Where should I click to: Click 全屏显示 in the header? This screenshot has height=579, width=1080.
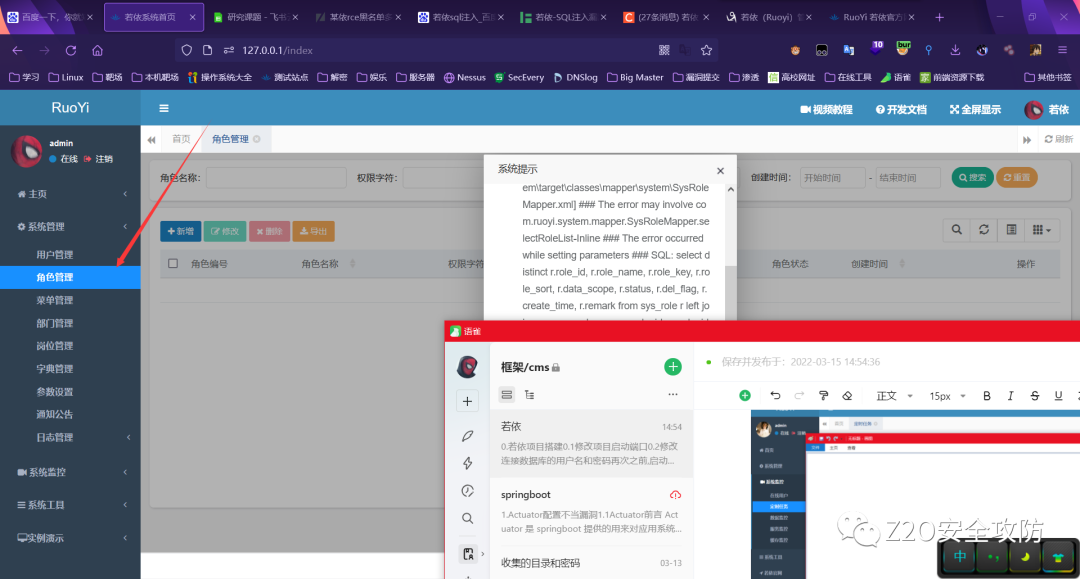pos(975,109)
